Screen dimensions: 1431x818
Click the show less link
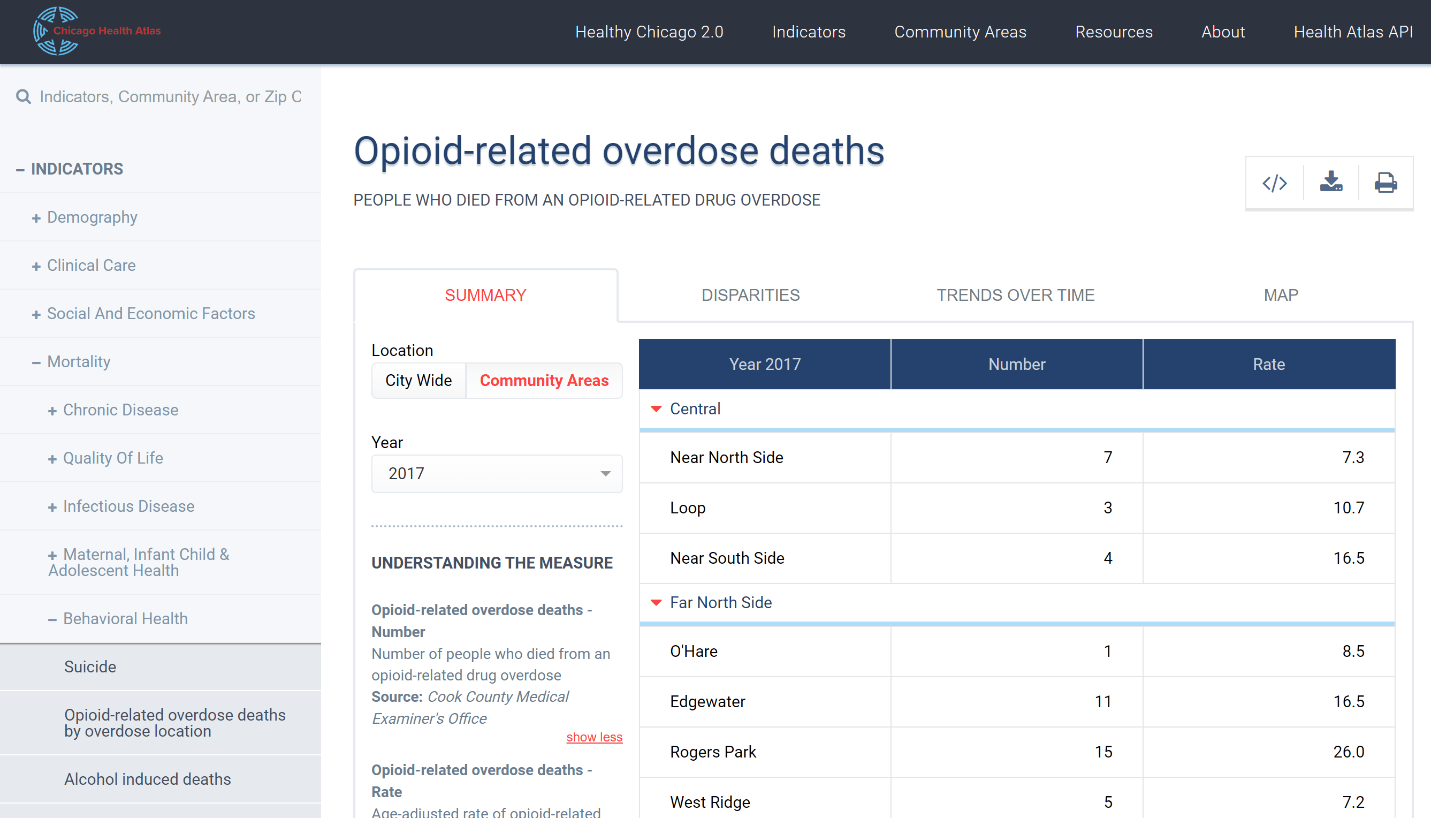594,737
